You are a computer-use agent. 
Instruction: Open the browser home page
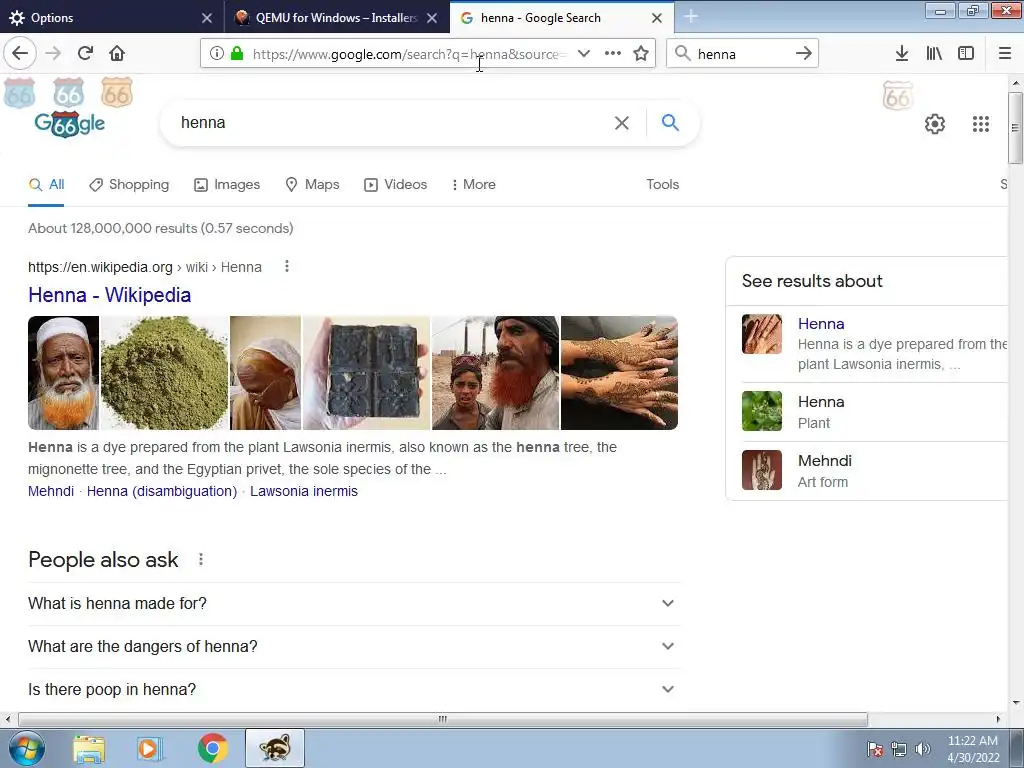click(117, 53)
